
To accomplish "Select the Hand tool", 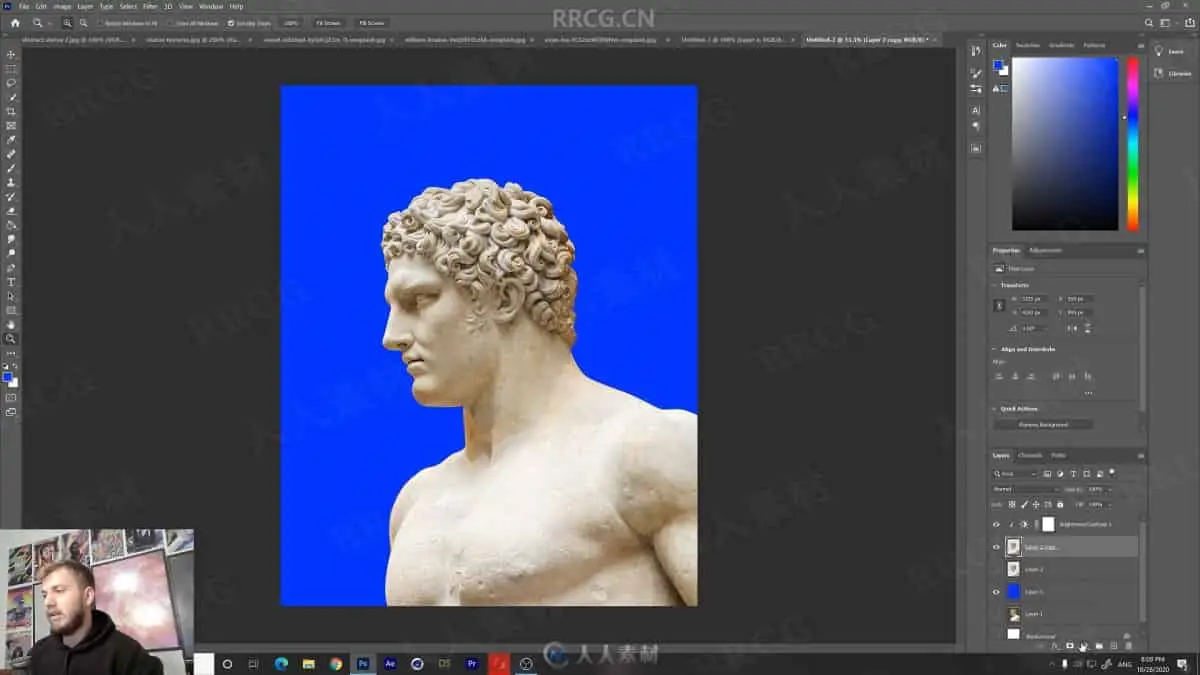I will click(x=11, y=325).
